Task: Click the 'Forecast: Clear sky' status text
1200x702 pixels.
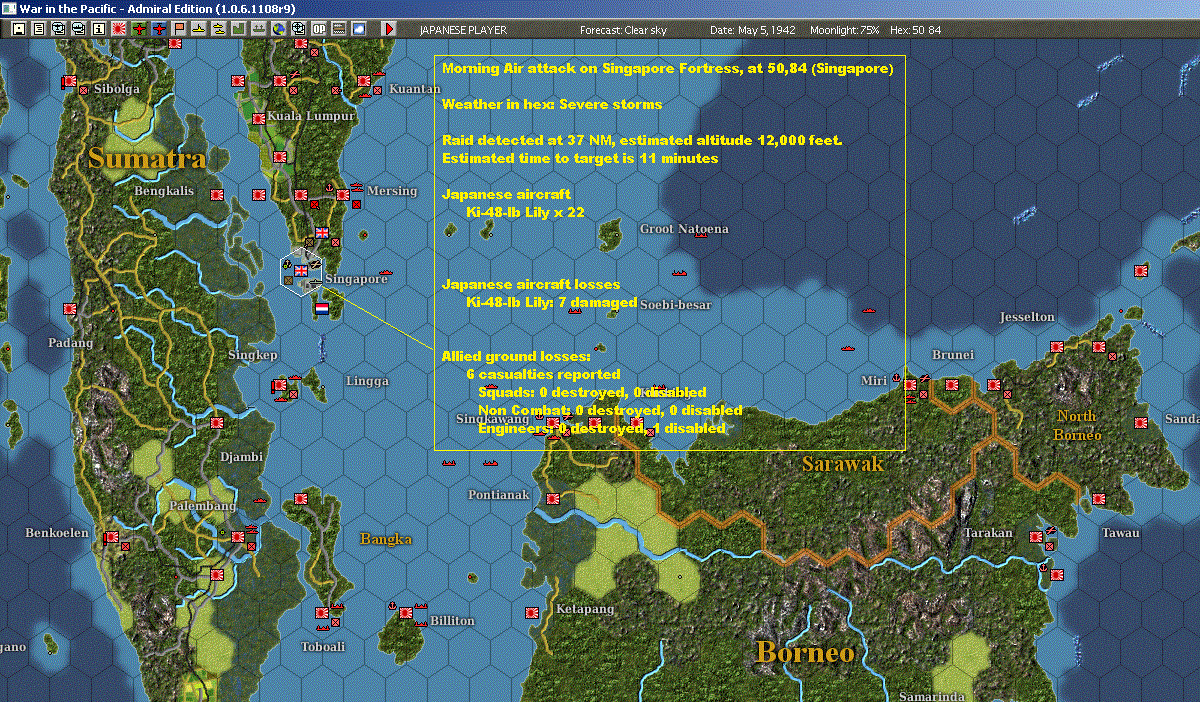Action: point(623,30)
